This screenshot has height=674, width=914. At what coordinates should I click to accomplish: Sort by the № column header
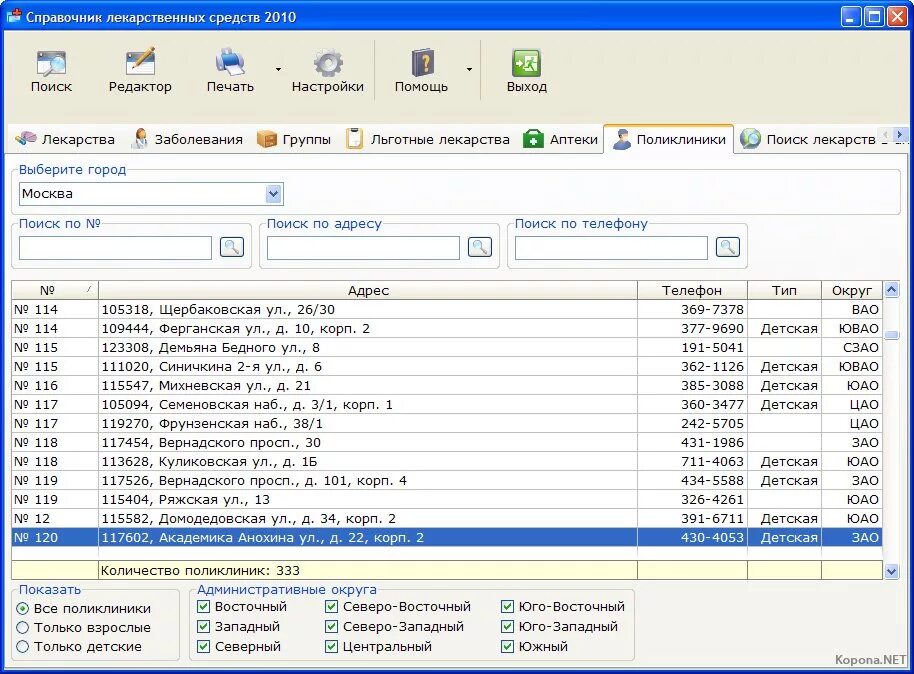tap(55, 290)
